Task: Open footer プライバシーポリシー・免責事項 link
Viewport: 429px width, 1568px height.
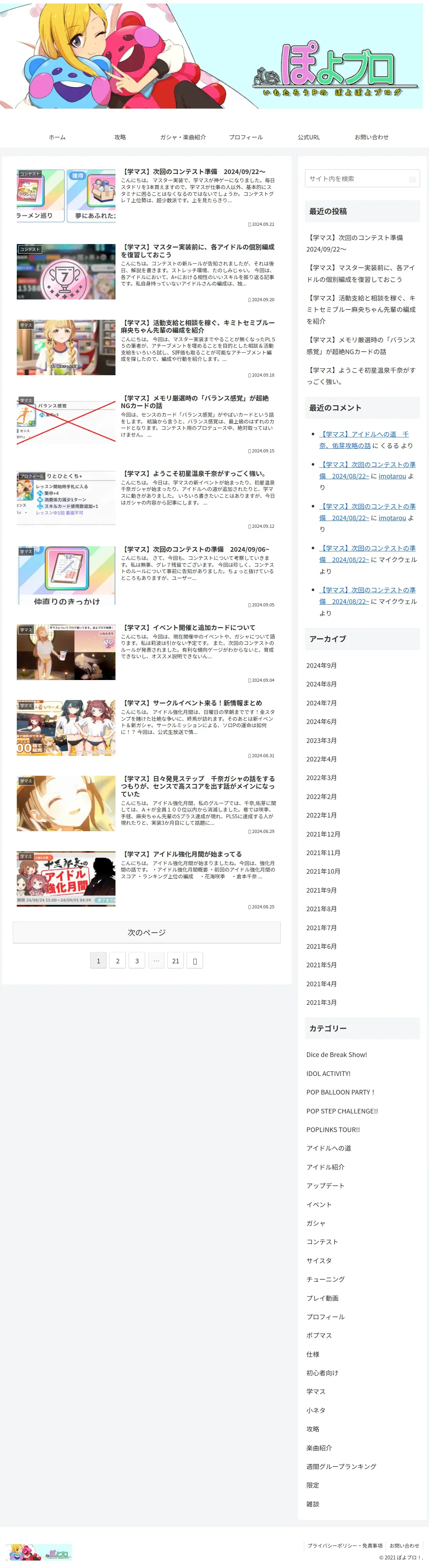Action: [x=345, y=1545]
